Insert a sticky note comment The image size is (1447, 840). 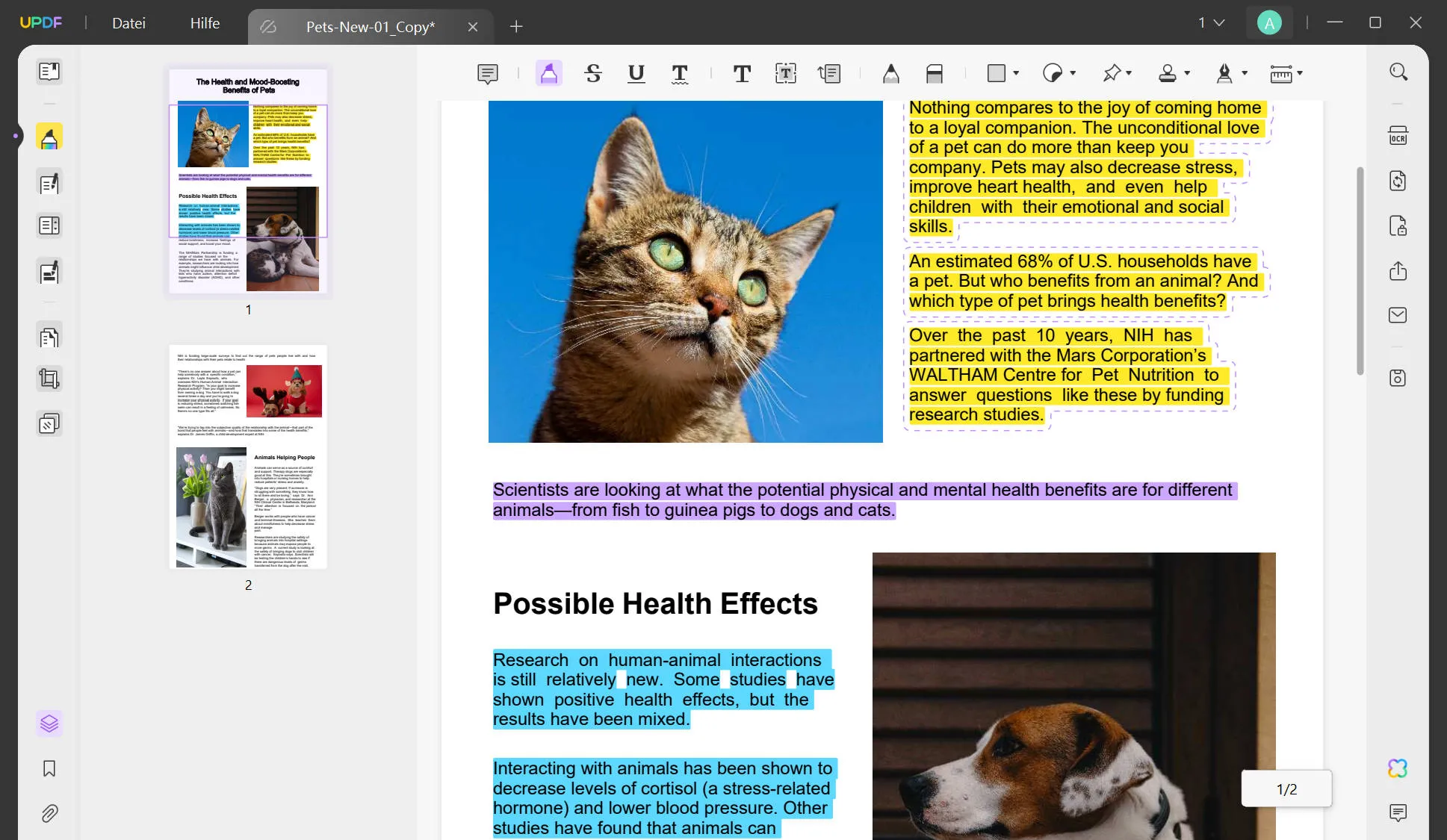tap(487, 73)
